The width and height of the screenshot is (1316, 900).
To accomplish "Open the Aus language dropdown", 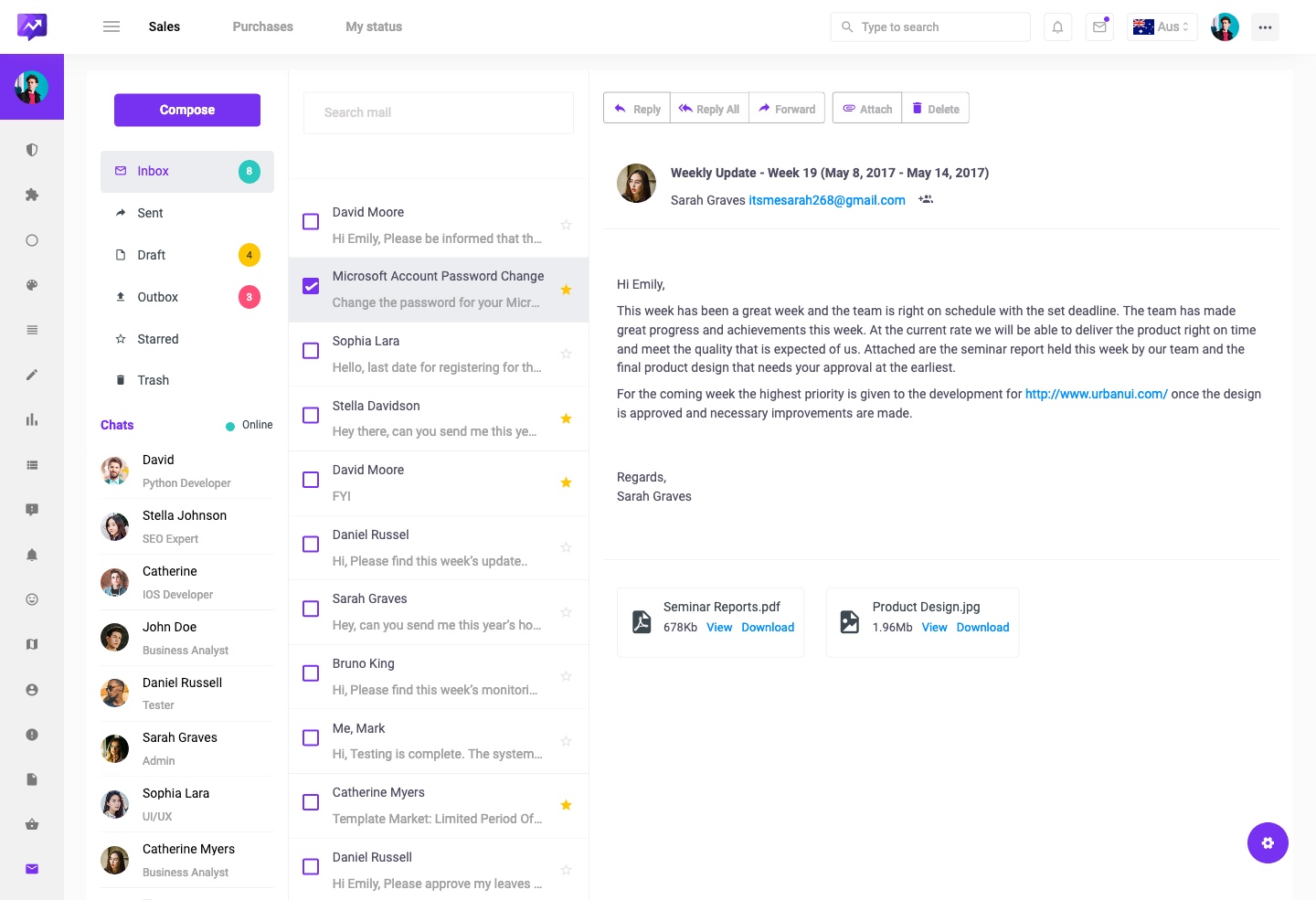I will (1162, 26).
